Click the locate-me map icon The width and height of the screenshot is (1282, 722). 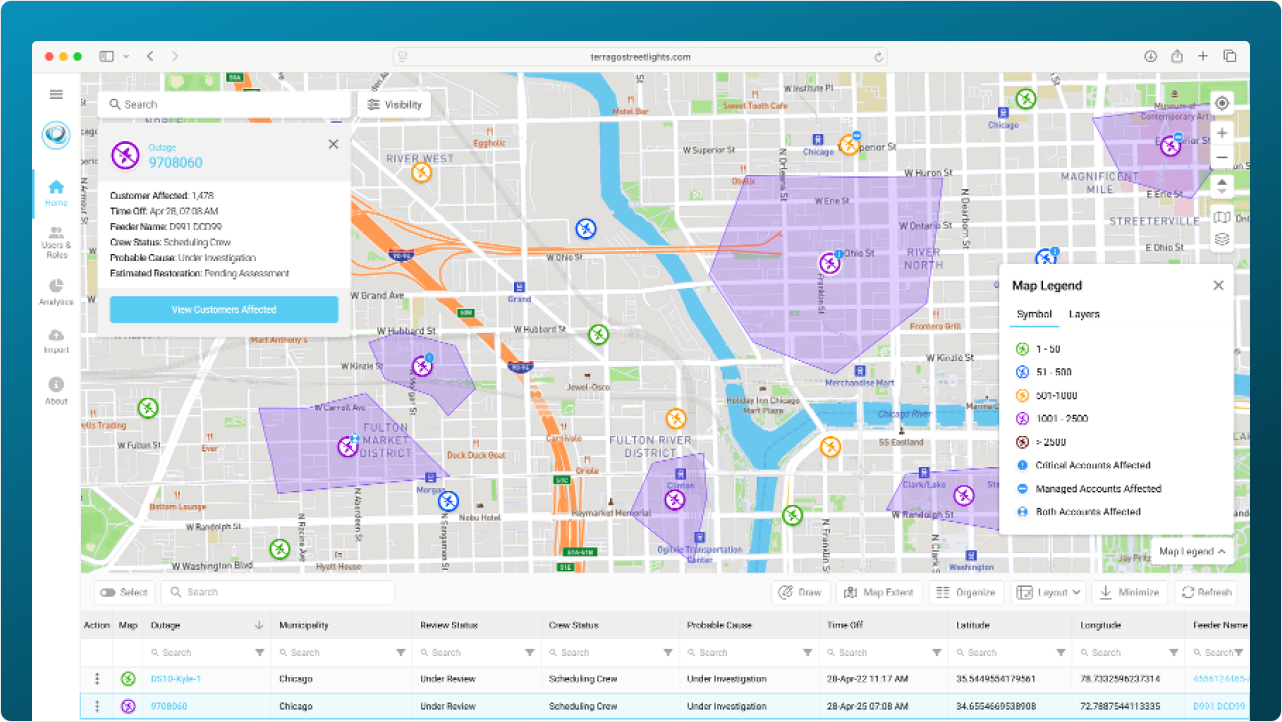(x=1221, y=104)
